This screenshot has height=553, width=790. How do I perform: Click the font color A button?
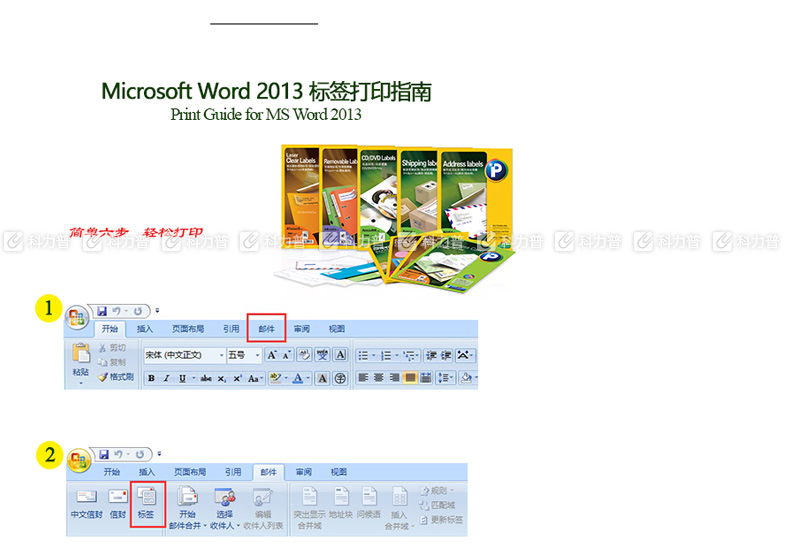click(x=298, y=378)
